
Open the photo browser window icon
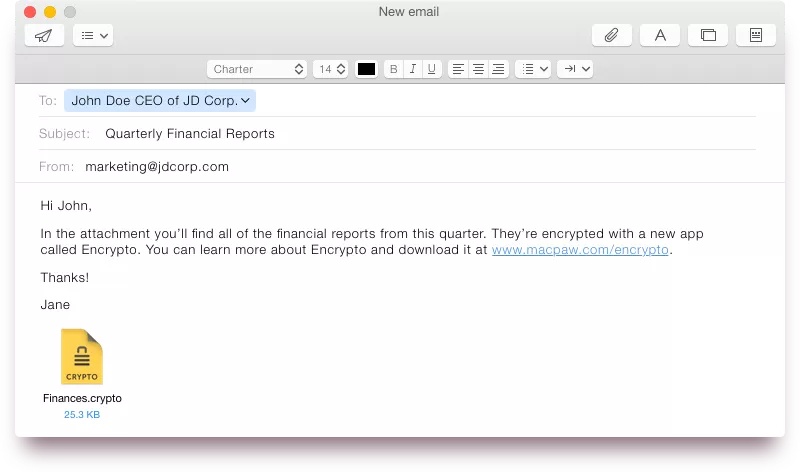coord(708,35)
